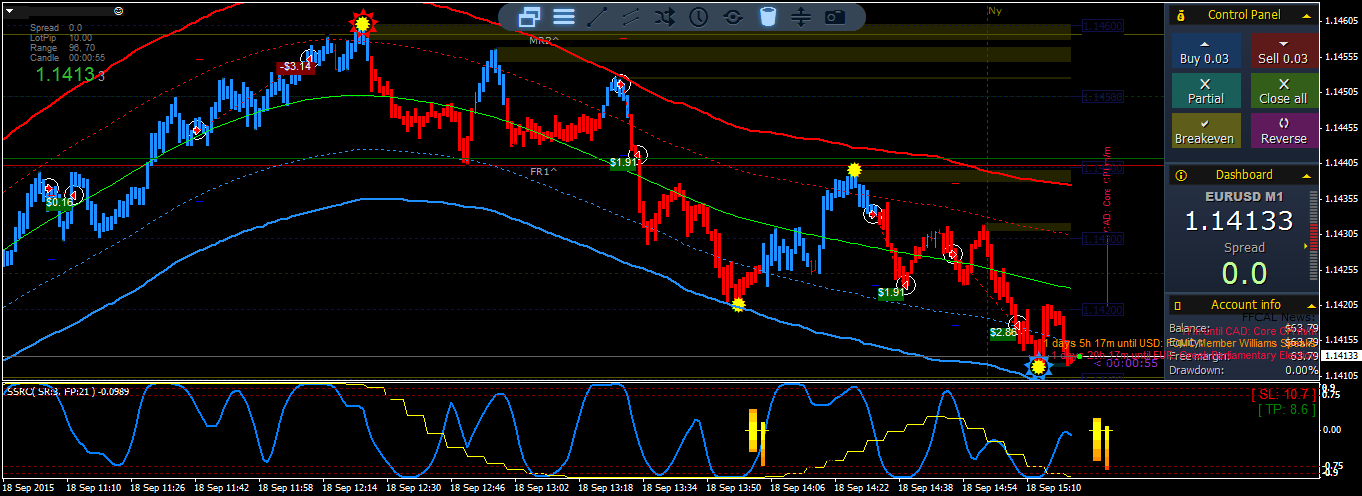Select the parallel channel lines tool

click(x=631, y=16)
